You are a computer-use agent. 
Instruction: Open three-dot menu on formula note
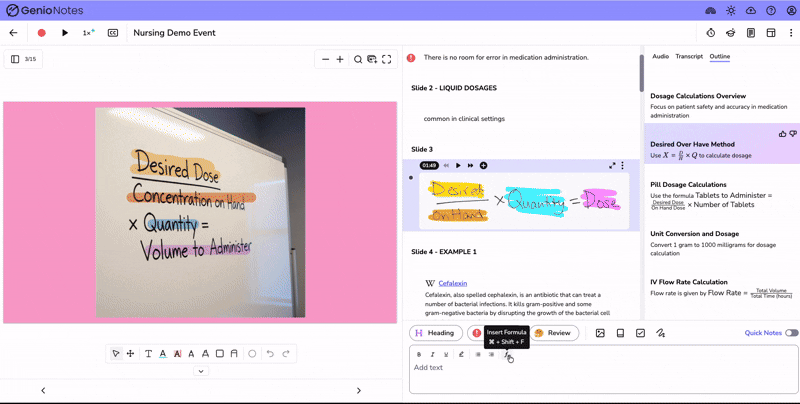pyautogui.click(x=622, y=165)
